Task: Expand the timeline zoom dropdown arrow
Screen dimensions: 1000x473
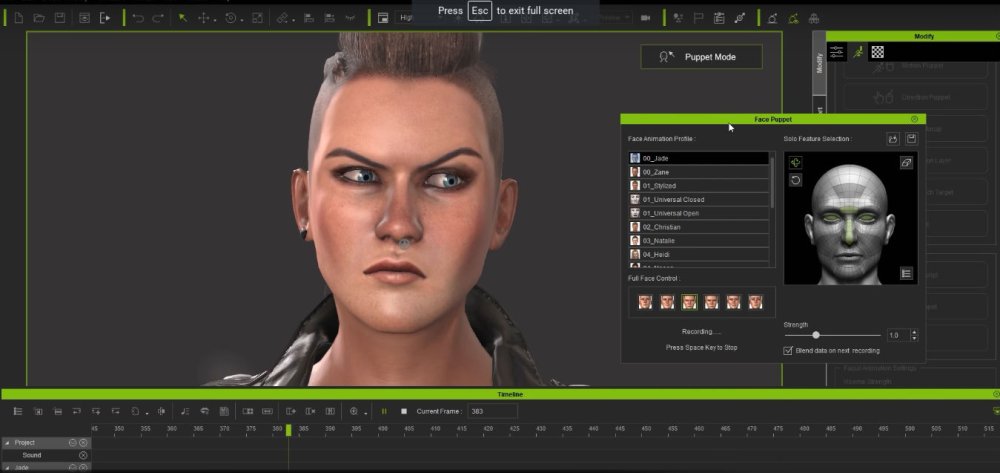Action: pos(365,414)
